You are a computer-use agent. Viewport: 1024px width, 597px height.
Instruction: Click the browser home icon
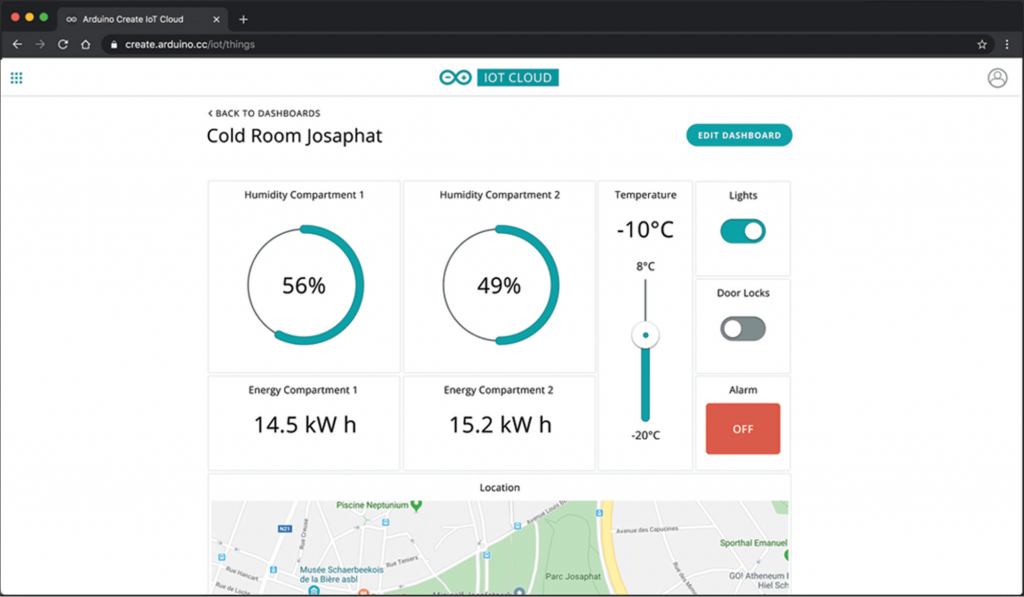point(85,44)
